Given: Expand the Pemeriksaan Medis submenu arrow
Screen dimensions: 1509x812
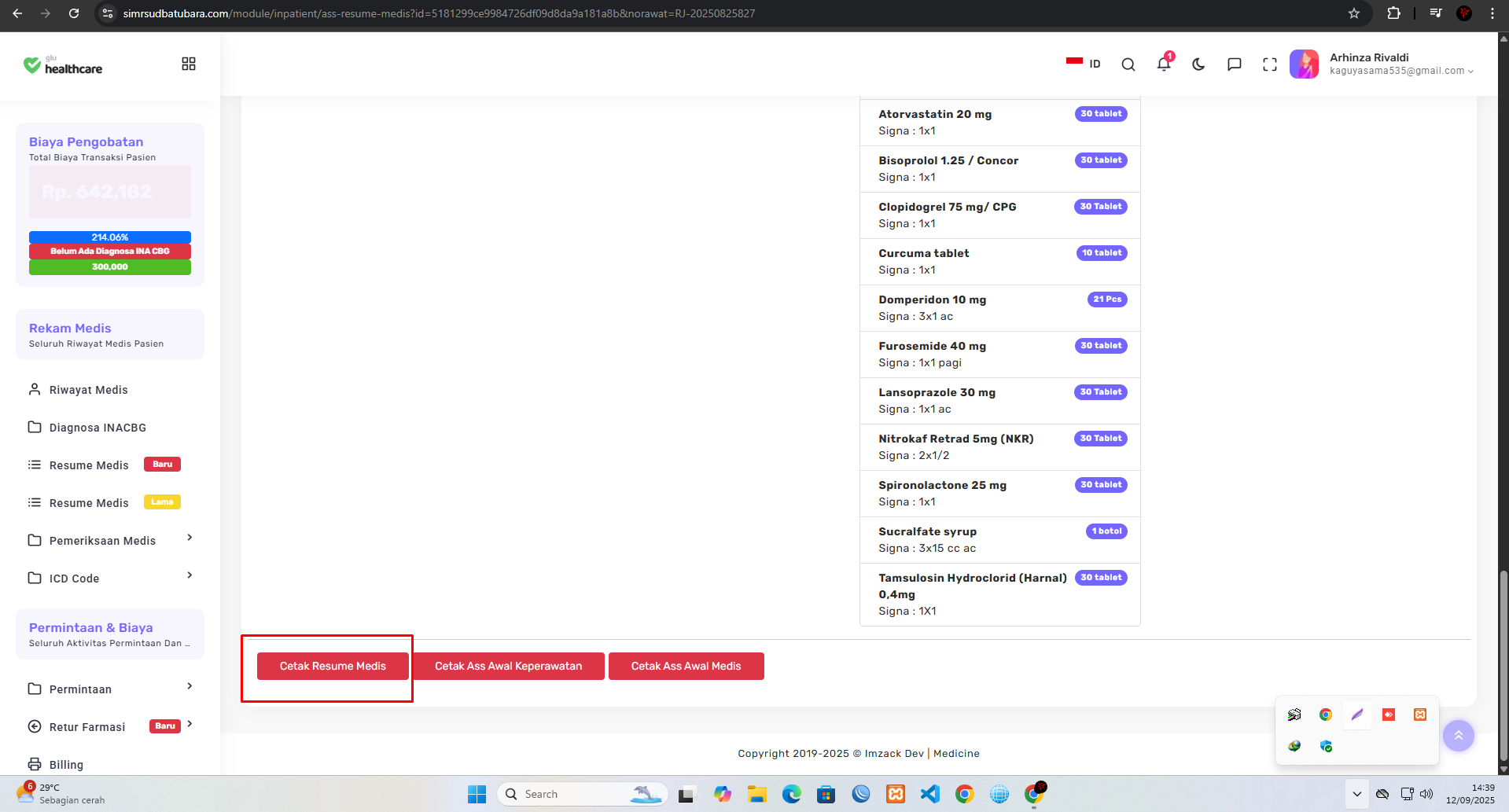Looking at the screenshot, I should click(190, 538).
